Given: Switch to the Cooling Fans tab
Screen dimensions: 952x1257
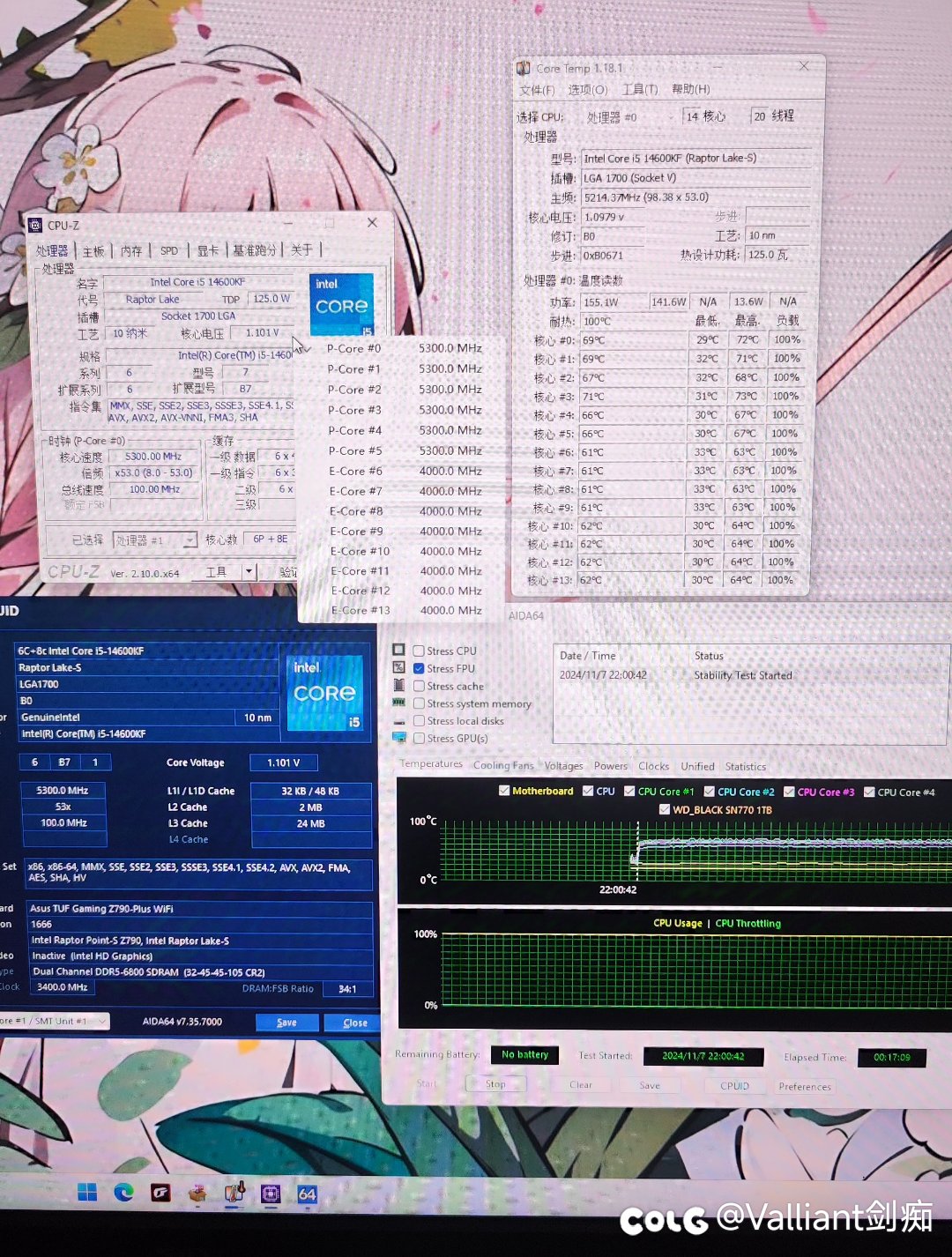Looking at the screenshot, I should coord(503,765).
